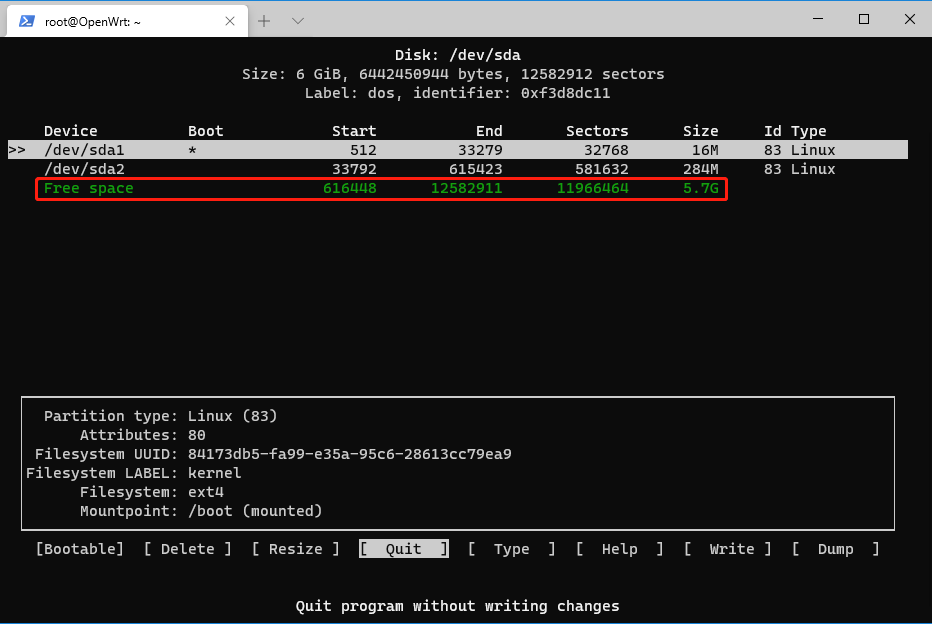Screen dimensions: 932x624
Task: Maximize the terminal window
Action: 863,20
